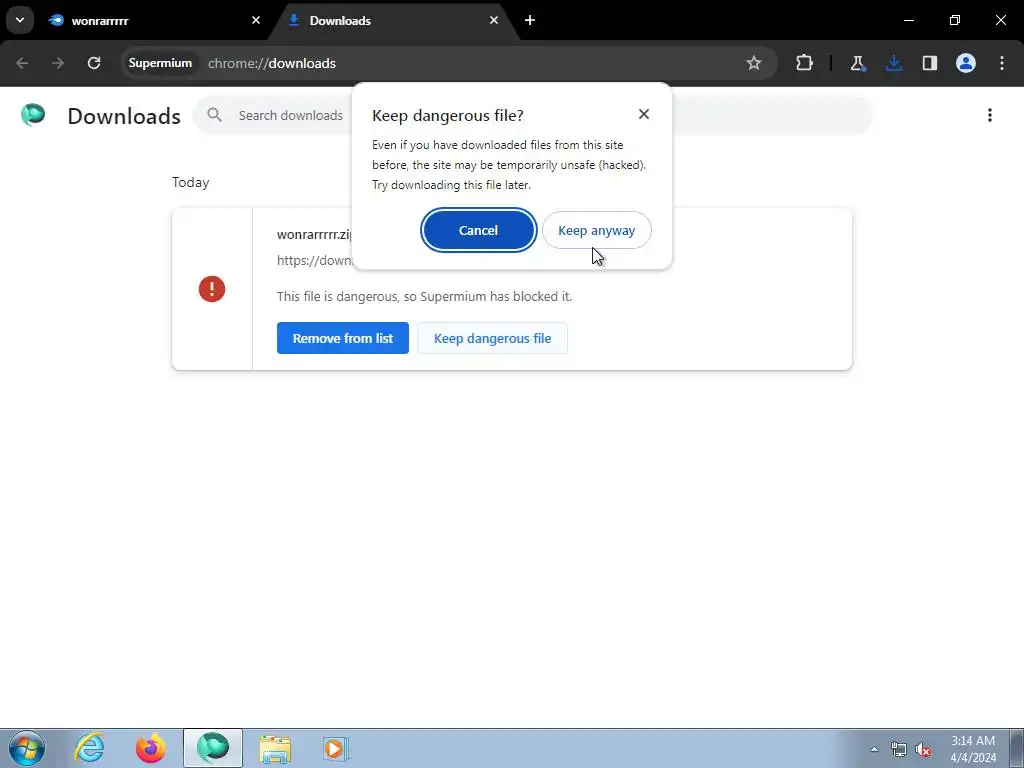Click the download source URL text
The width and height of the screenshot is (1024, 768).
(x=314, y=260)
